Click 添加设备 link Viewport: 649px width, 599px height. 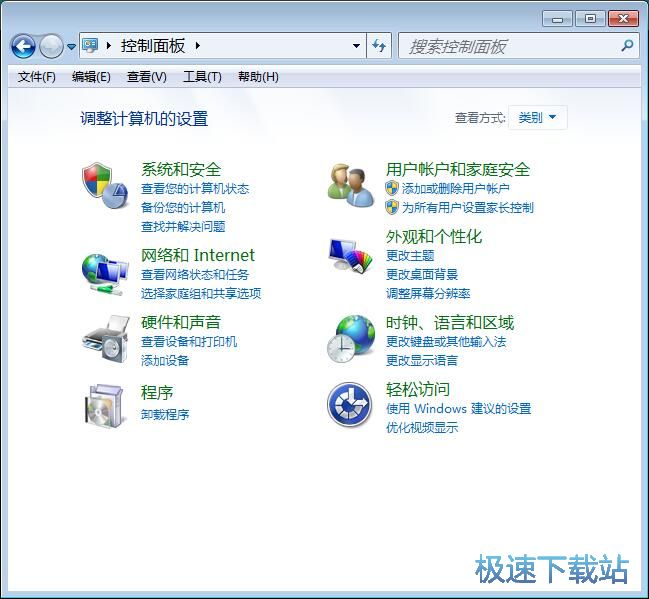(165, 361)
